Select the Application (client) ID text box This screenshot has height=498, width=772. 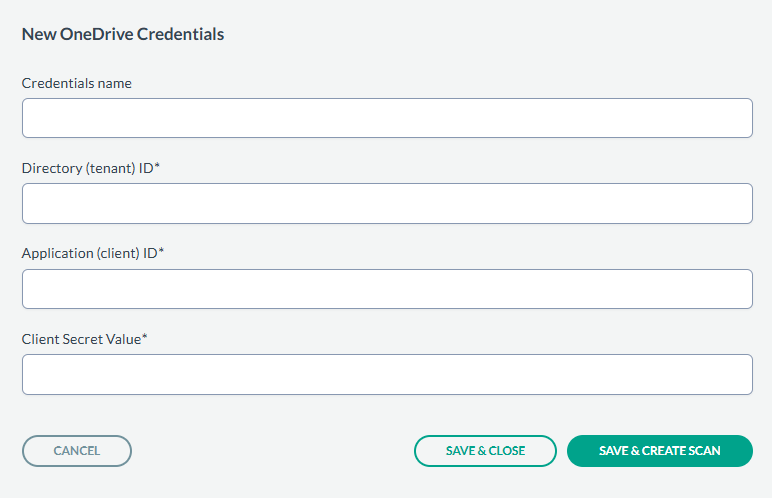[386, 289]
